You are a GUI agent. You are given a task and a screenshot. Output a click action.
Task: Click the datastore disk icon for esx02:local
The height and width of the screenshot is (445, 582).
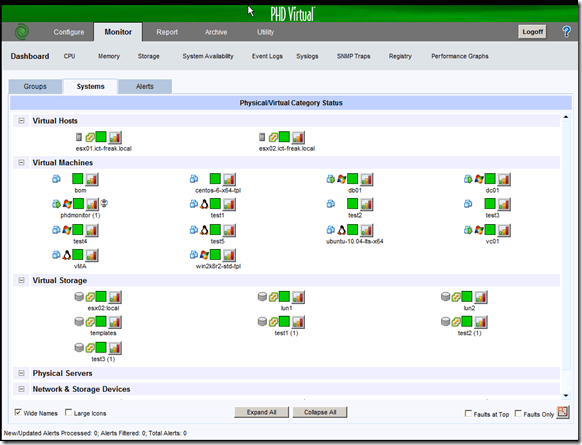(x=79, y=297)
